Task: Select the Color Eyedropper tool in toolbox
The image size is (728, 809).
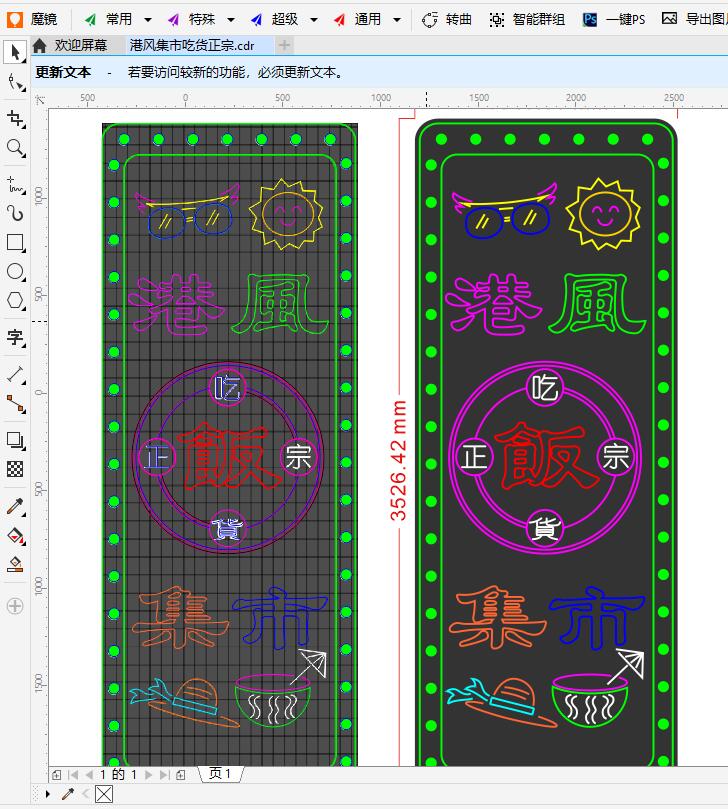Action: point(15,507)
